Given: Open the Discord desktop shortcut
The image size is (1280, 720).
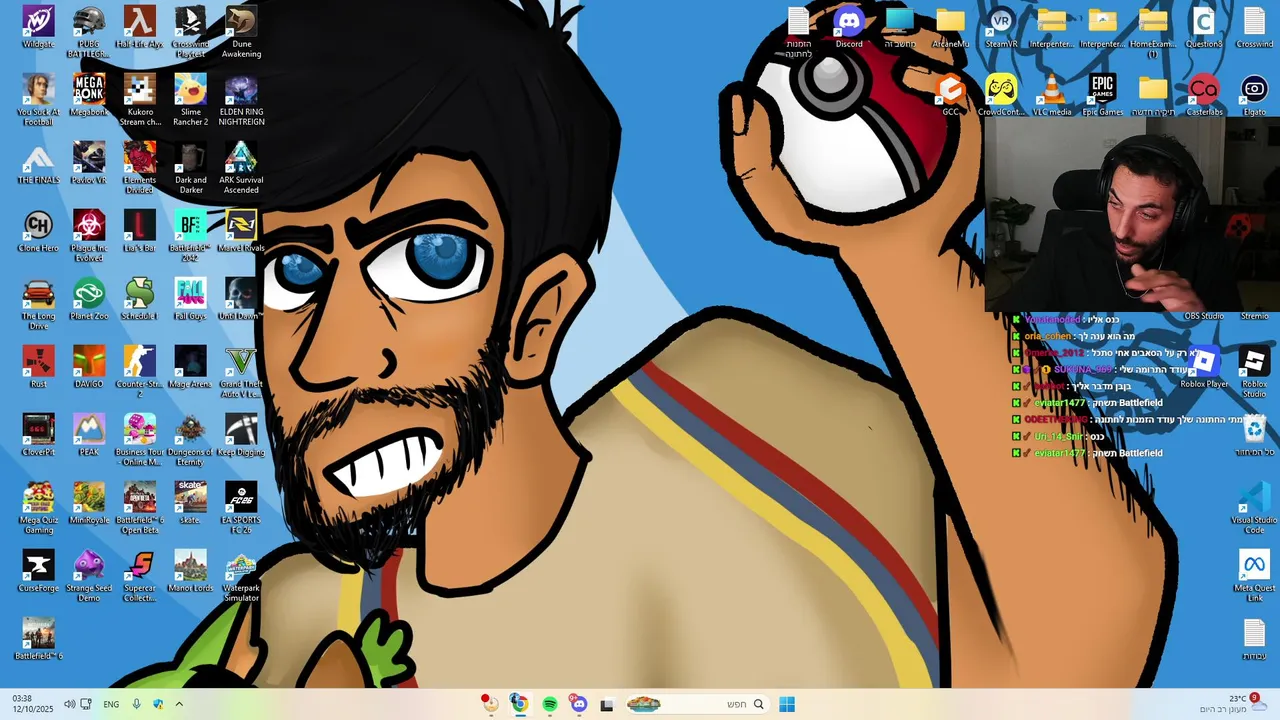Looking at the screenshot, I should 849,27.
